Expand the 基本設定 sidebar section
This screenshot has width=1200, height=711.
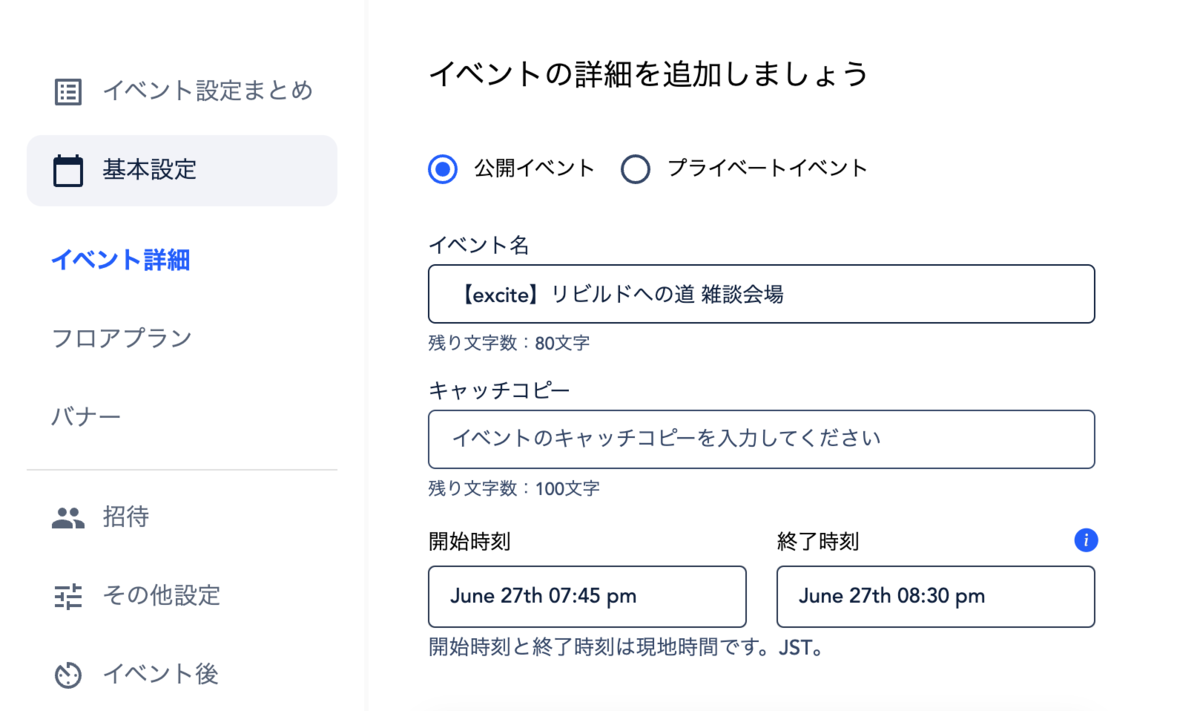tap(182, 171)
